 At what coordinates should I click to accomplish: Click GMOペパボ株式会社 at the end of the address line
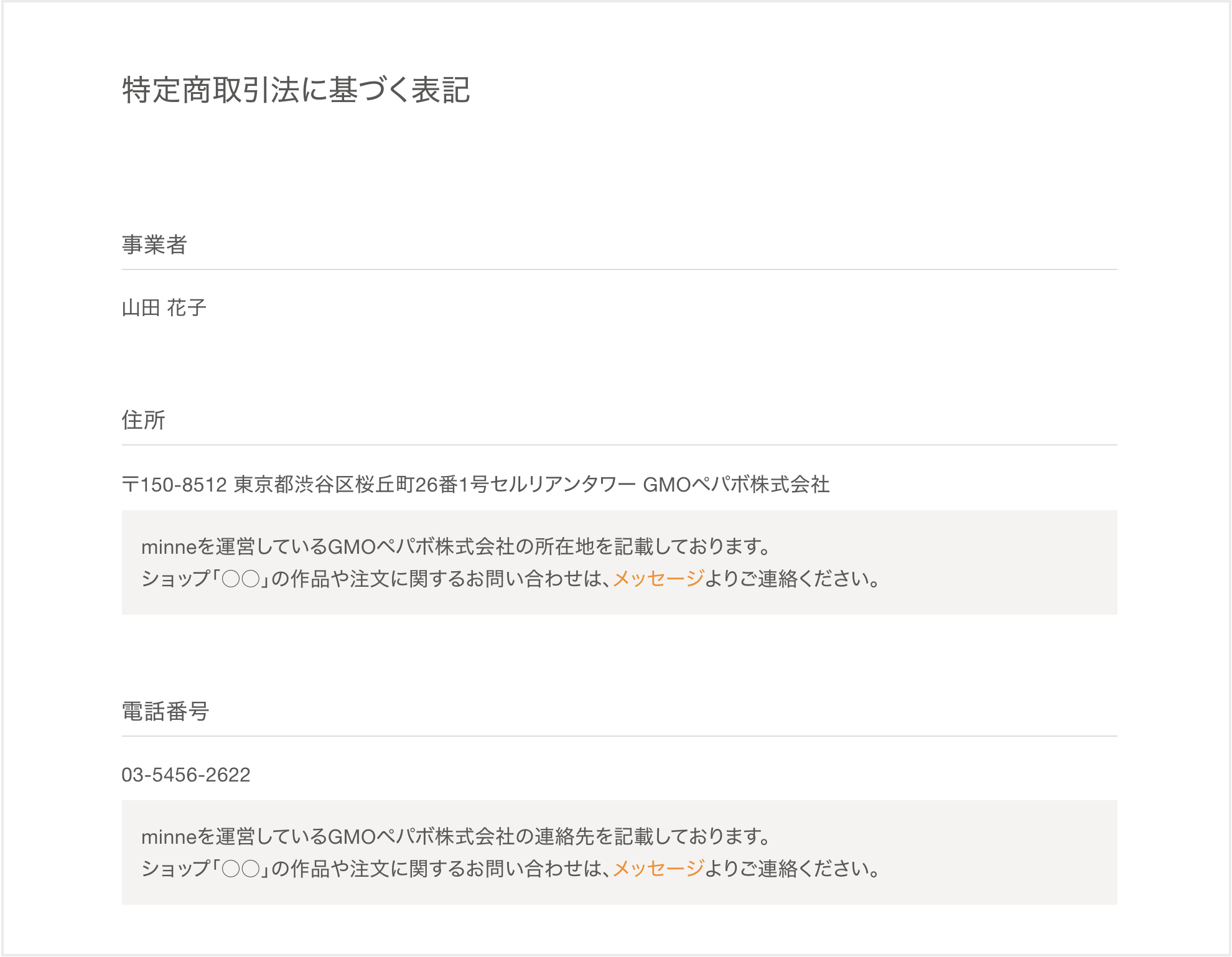coord(736,485)
